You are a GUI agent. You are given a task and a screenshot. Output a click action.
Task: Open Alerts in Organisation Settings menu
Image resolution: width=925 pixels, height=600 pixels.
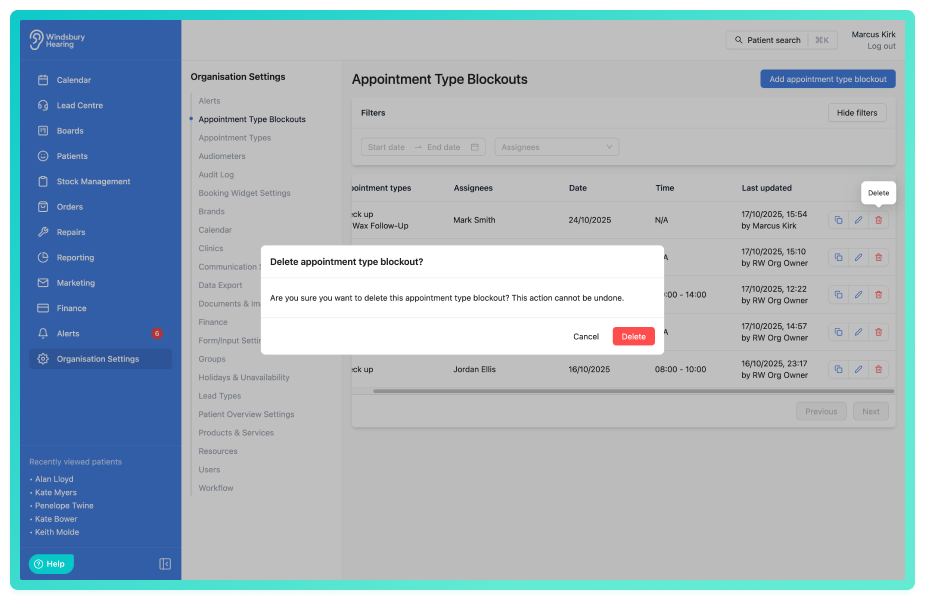(x=209, y=101)
